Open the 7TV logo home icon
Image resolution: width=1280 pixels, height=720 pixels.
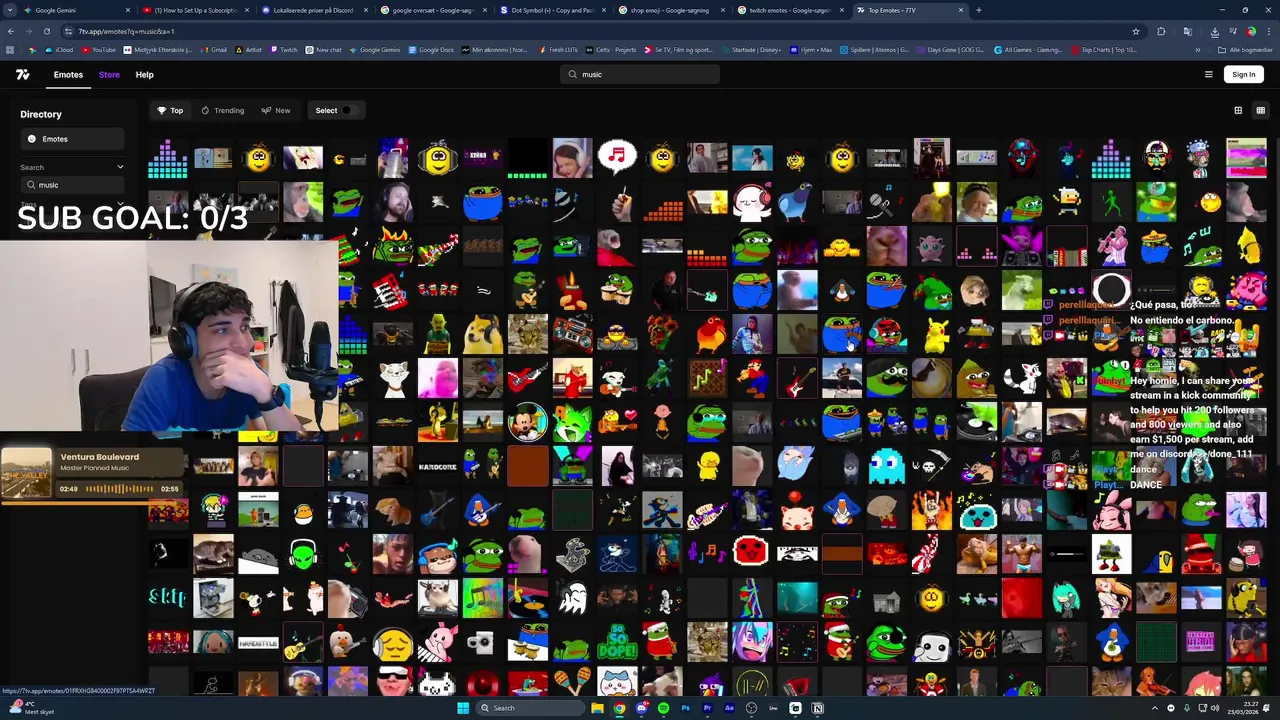click(x=23, y=74)
